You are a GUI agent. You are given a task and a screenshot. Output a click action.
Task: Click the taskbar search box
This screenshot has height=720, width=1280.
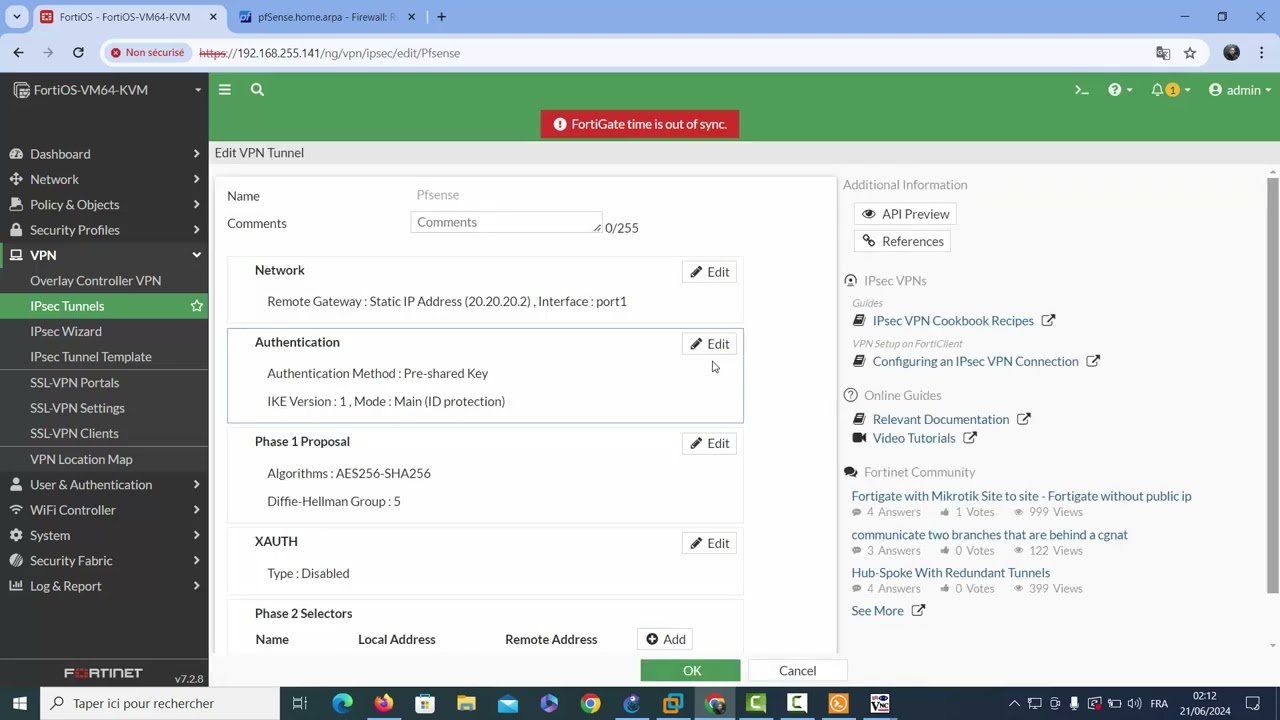tap(160, 703)
